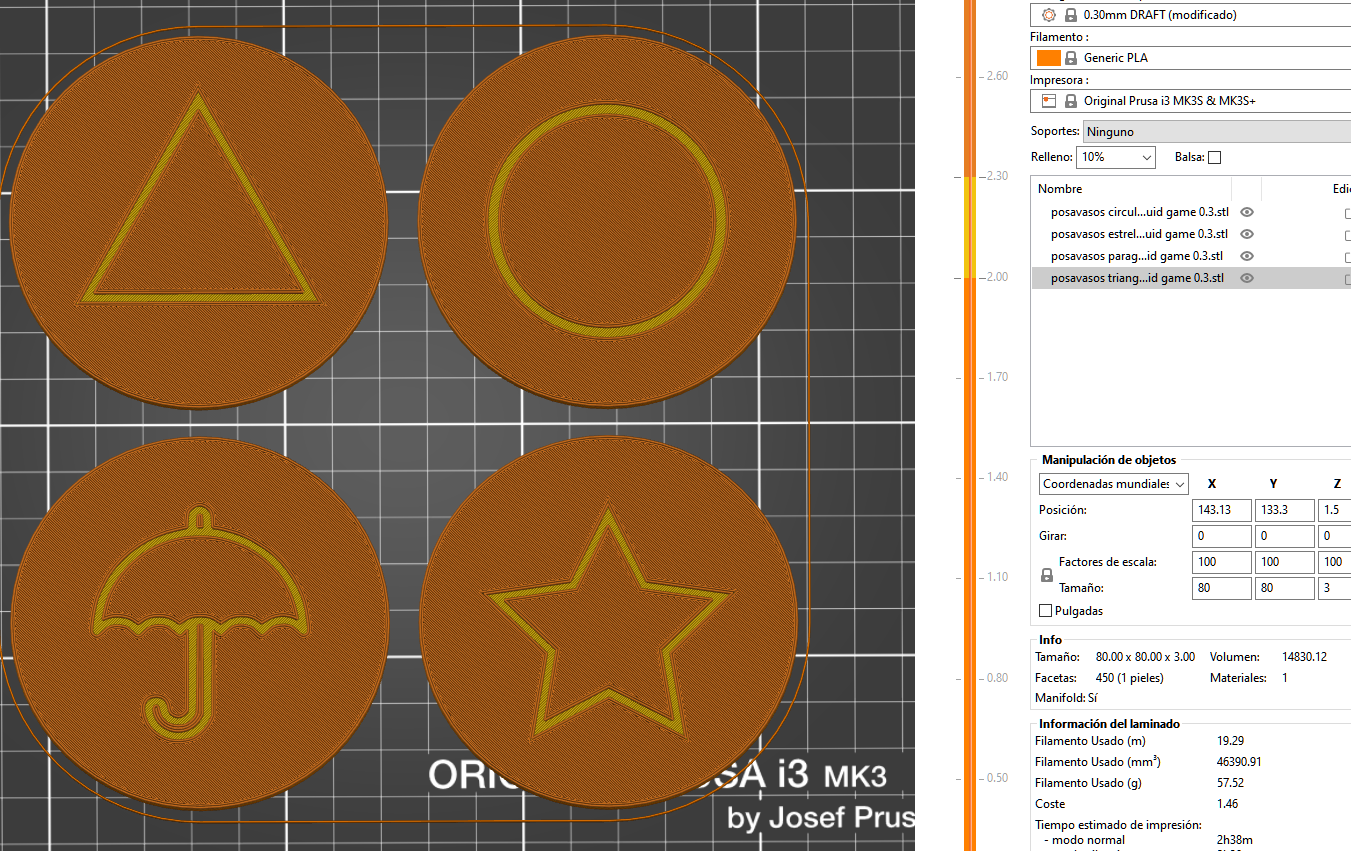Screen dimensions: 1351x851
Task: Click the Filamento Usado (mm³) value 46390.91
Action: click(1239, 762)
